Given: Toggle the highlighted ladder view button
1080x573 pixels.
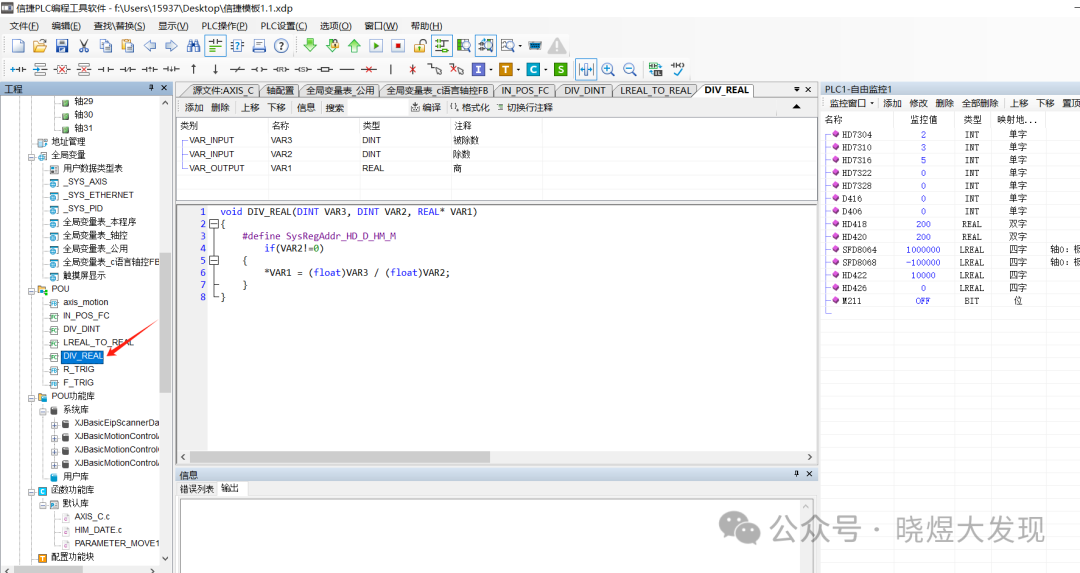Looking at the screenshot, I should (216, 46).
